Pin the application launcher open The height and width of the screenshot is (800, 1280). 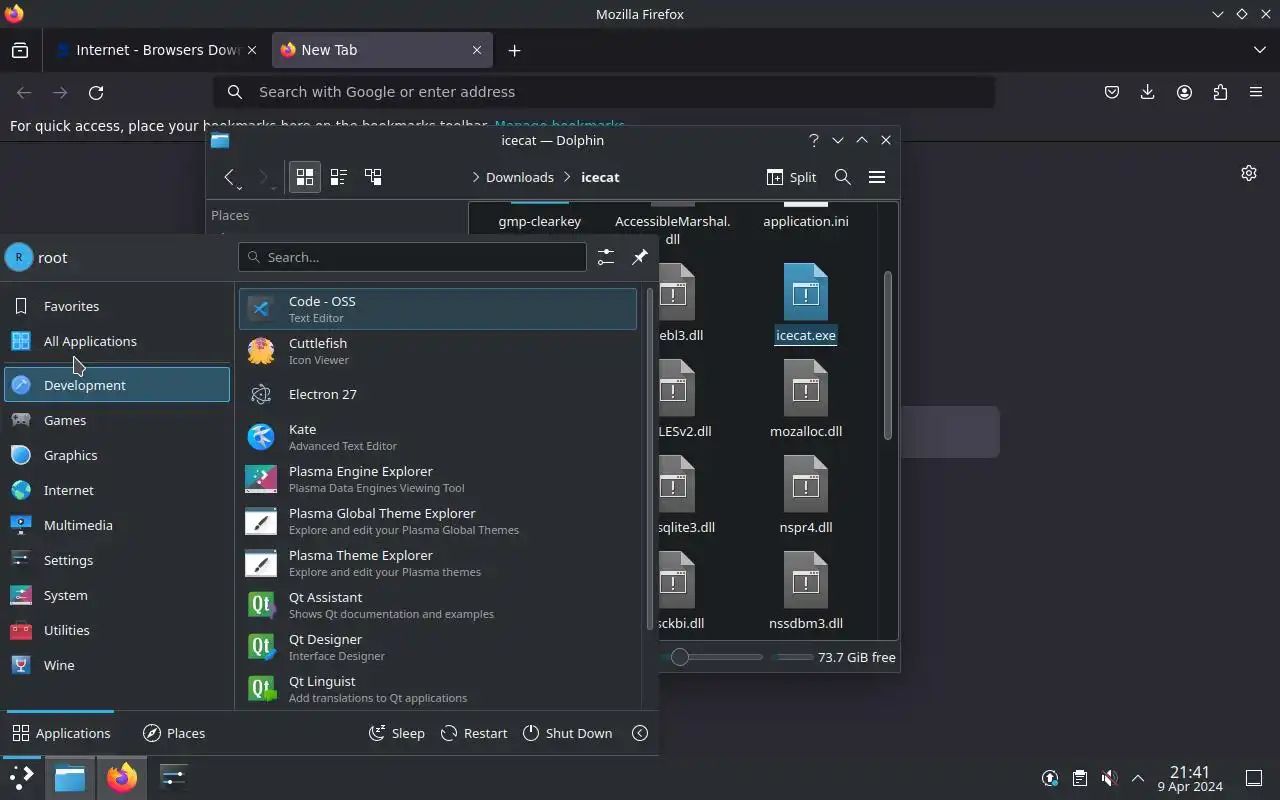640,257
